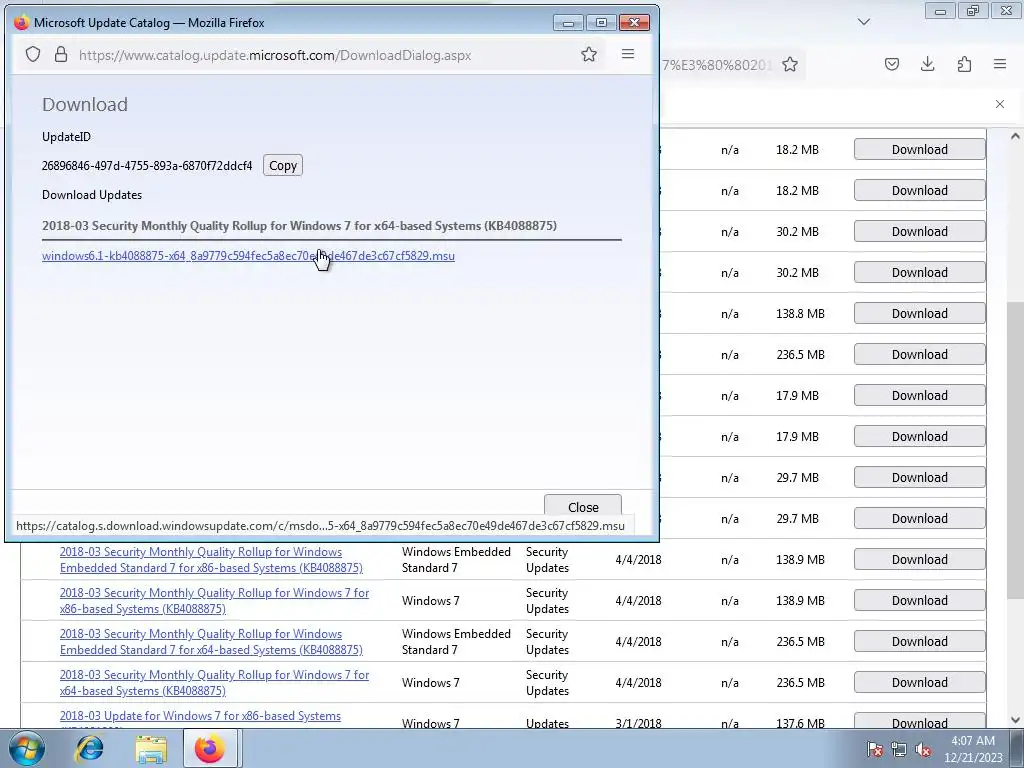Open the x86 Windows Embedded Standard 7 Quality Rollup KB4088875 link
This screenshot has width=1024, height=768.
pos(211,560)
